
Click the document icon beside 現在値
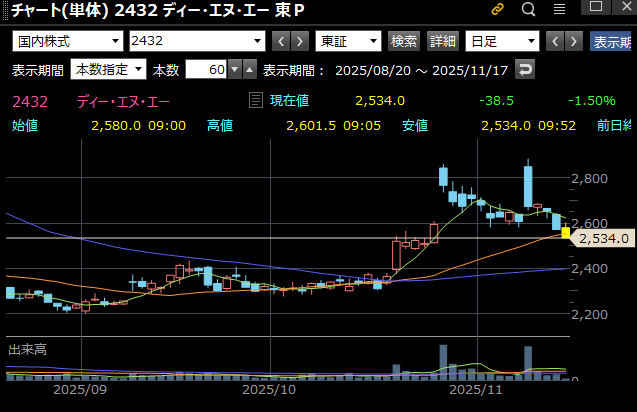point(255,100)
